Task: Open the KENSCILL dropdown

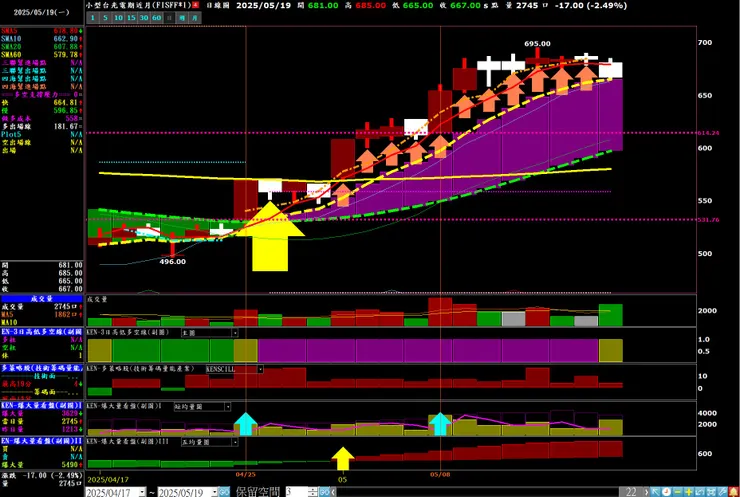Action: pos(260,369)
